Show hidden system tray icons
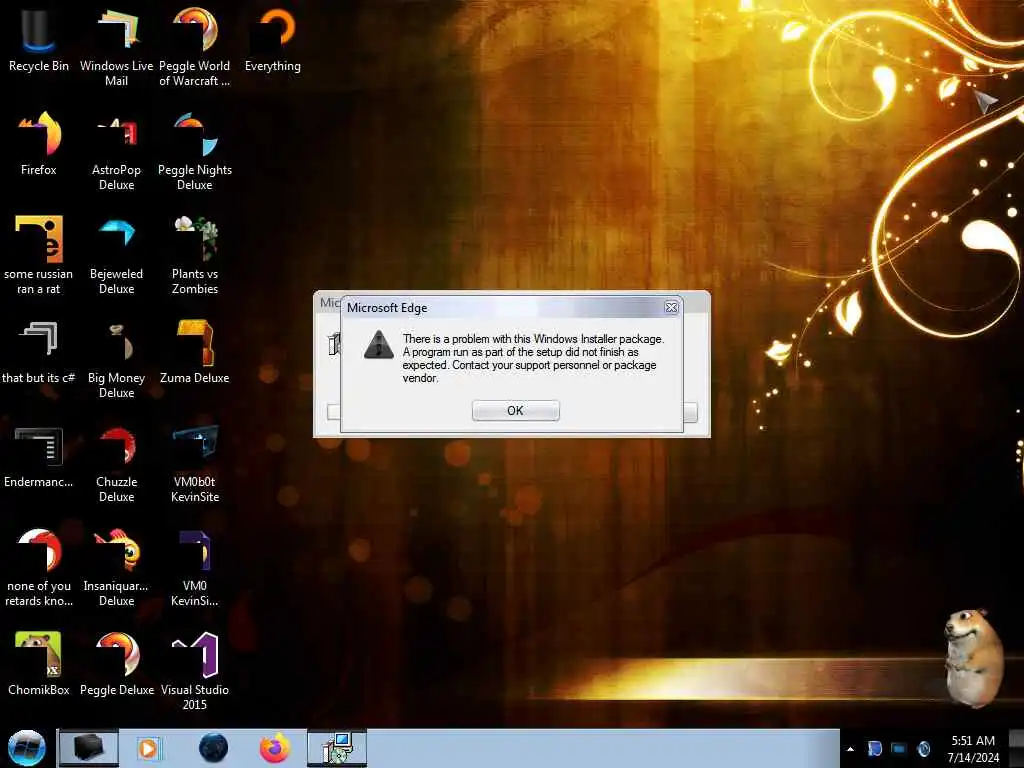This screenshot has height=768, width=1024. (850, 749)
